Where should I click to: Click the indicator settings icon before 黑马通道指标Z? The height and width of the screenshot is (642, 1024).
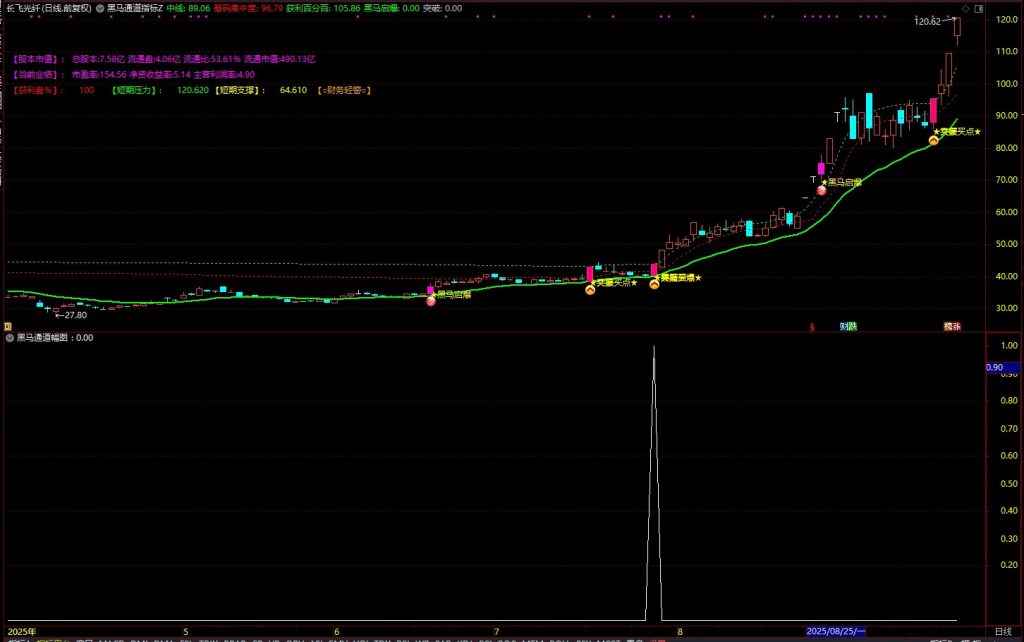click(100, 7)
